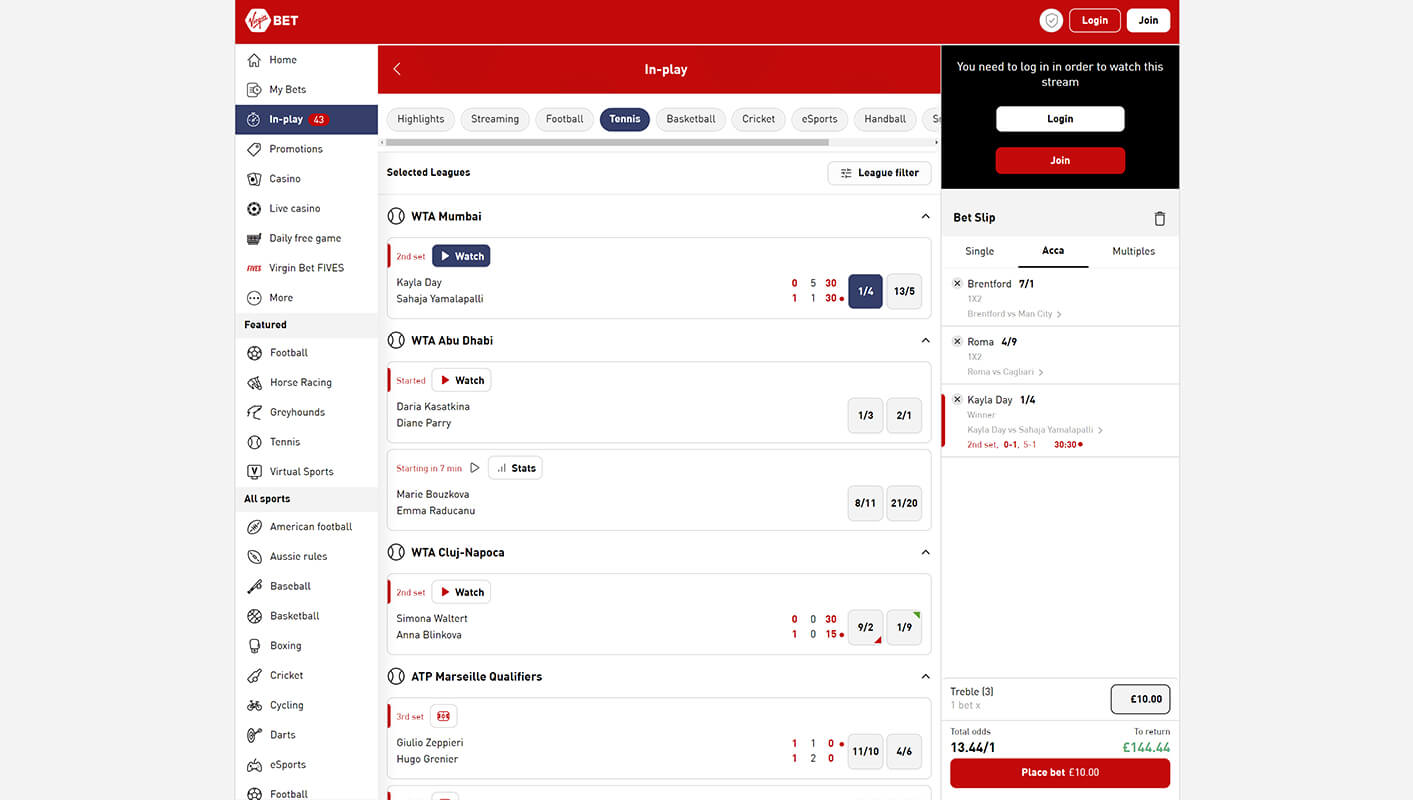Watch Kayla Day match stream
Image resolution: width=1413 pixels, height=800 pixels.
pos(461,256)
